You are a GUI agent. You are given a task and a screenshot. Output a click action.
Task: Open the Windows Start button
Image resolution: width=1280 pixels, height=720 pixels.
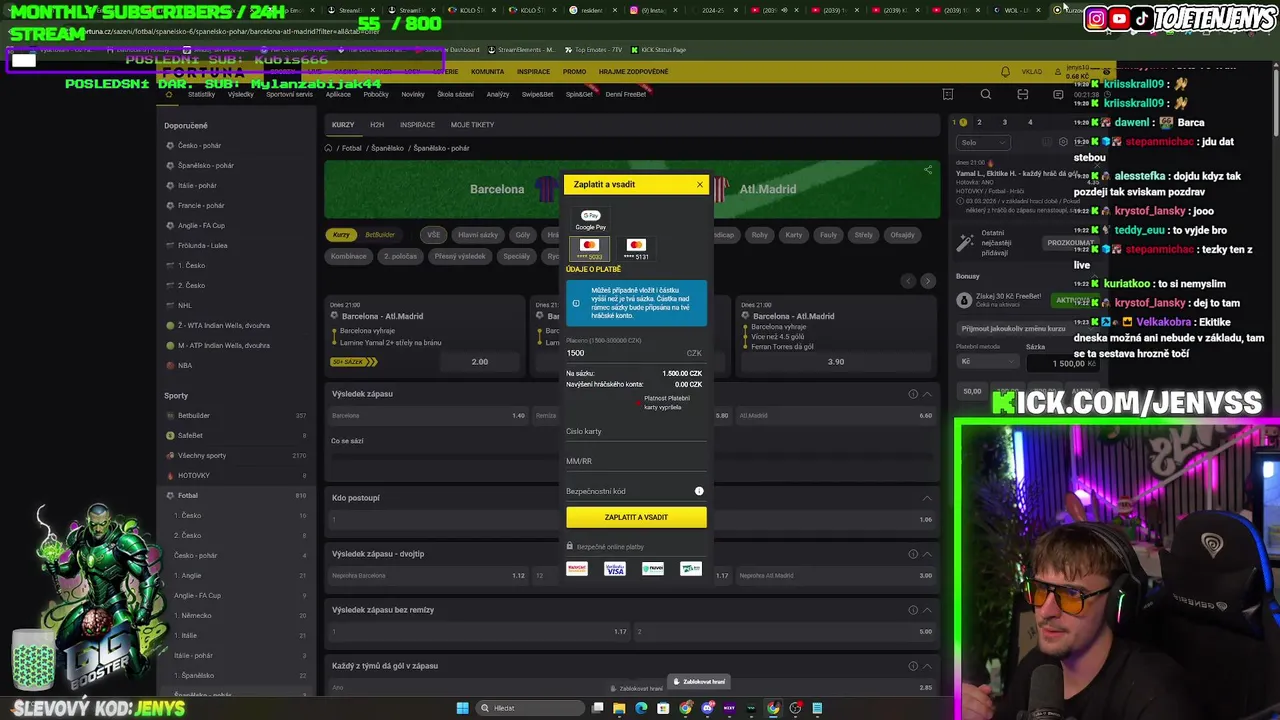[x=462, y=708]
